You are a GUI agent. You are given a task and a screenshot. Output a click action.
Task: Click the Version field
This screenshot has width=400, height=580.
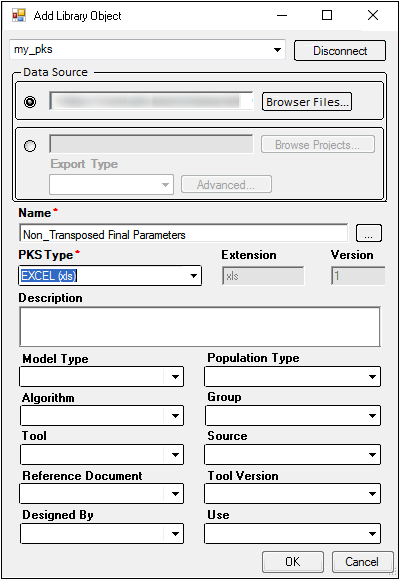[x=358, y=276]
